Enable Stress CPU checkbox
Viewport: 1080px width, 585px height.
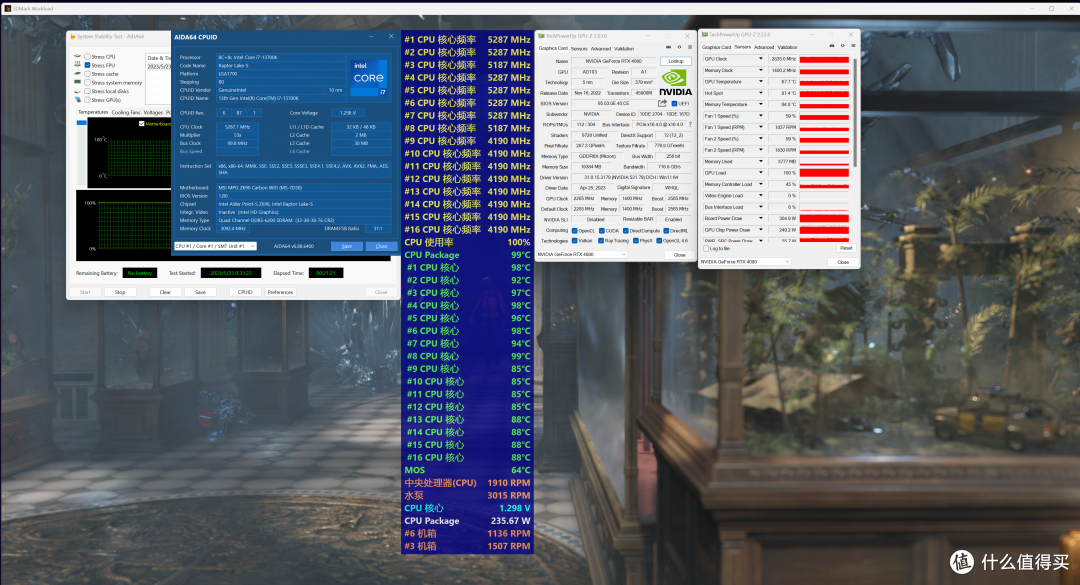point(87,57)
